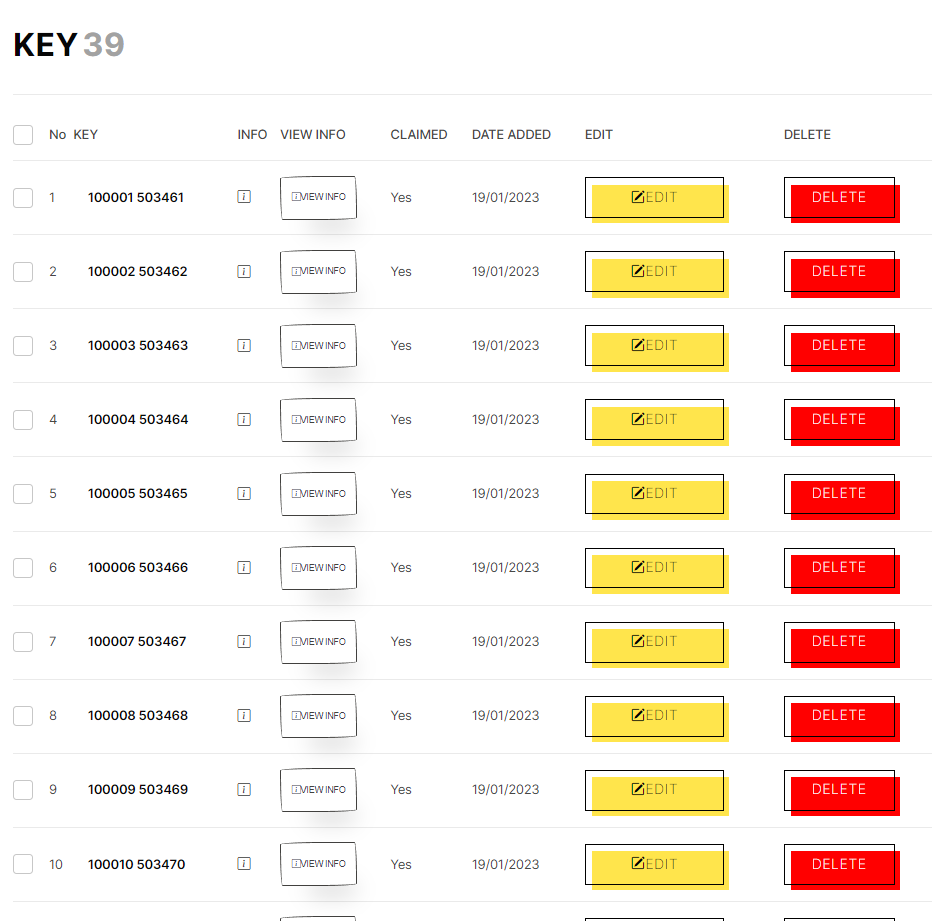Click info icon for key 100002 503462
This screenshot has height=921, width=932.
[244, 272]
